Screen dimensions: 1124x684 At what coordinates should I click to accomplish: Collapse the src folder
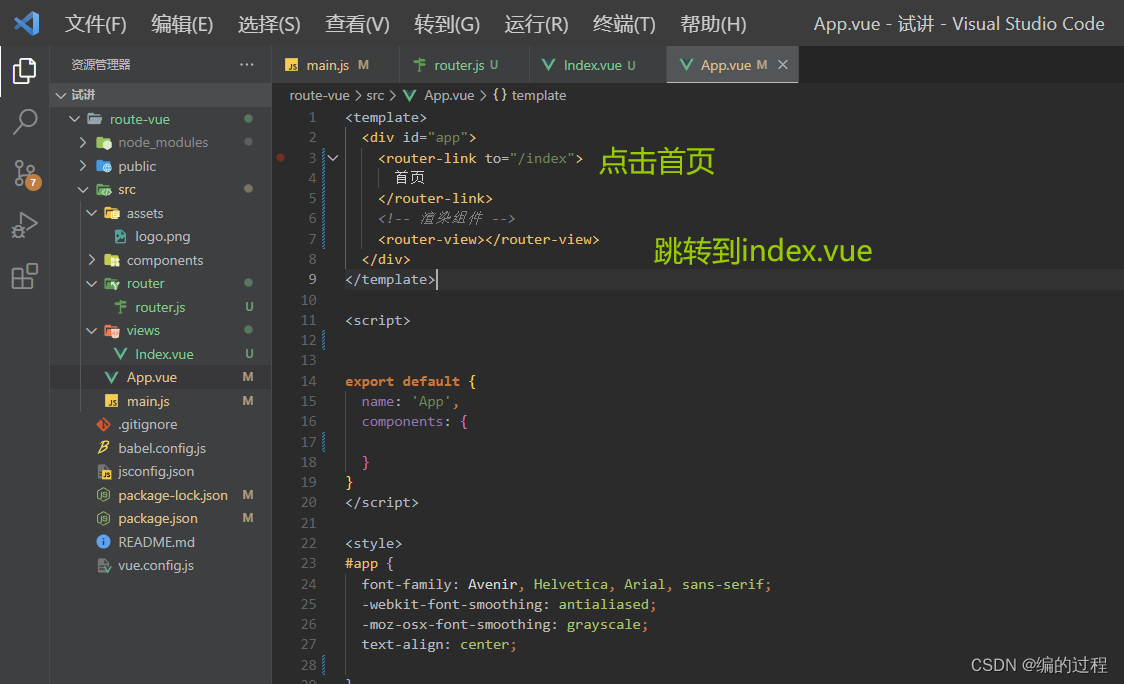pyautogui.click(x=83, y=189)
